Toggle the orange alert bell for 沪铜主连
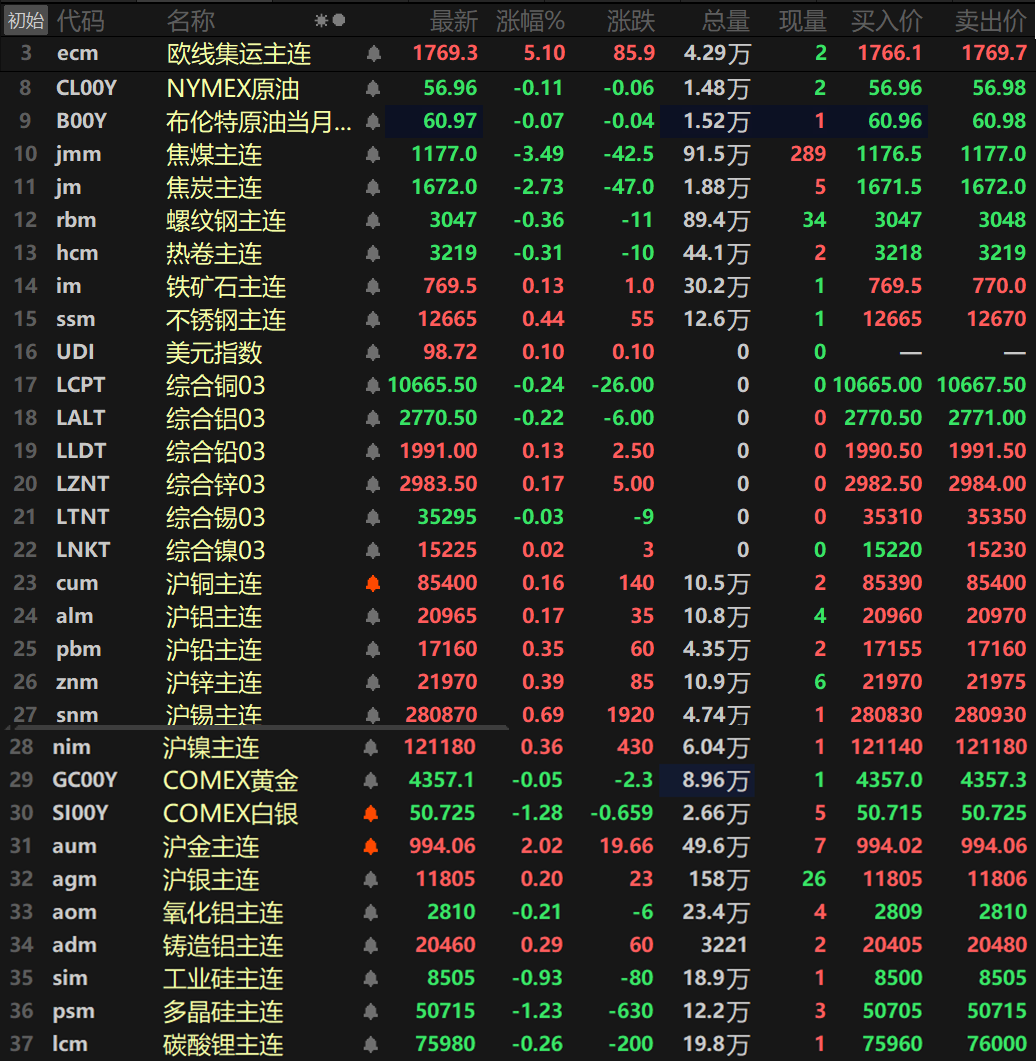This screenshot has height=1061, width=1036. 373,583
